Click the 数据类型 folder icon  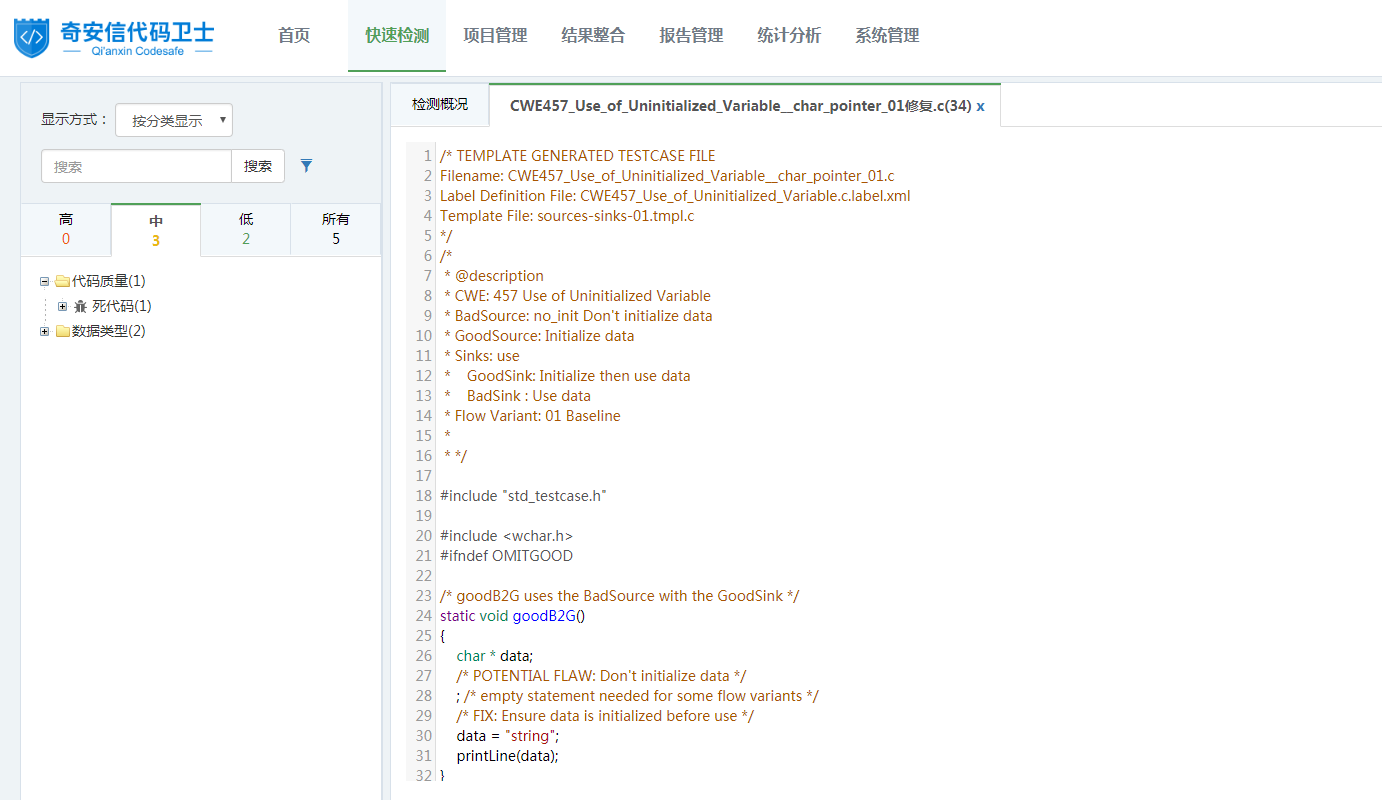tap(62, 332)
